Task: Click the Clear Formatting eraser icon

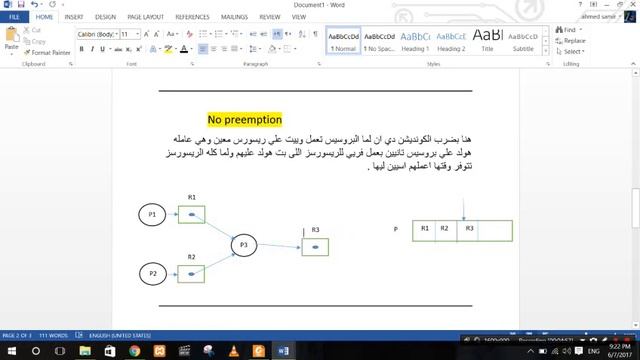Action: click(x=189, y=34)
